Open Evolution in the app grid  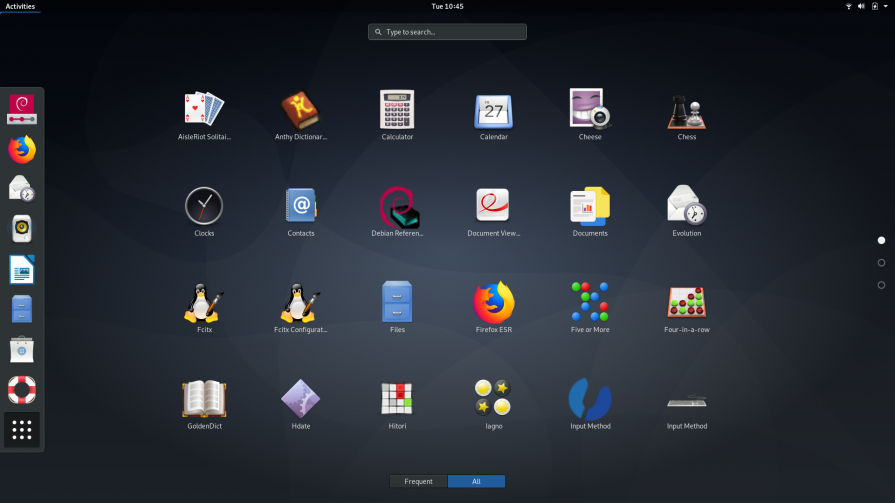[x=687, y=211]
